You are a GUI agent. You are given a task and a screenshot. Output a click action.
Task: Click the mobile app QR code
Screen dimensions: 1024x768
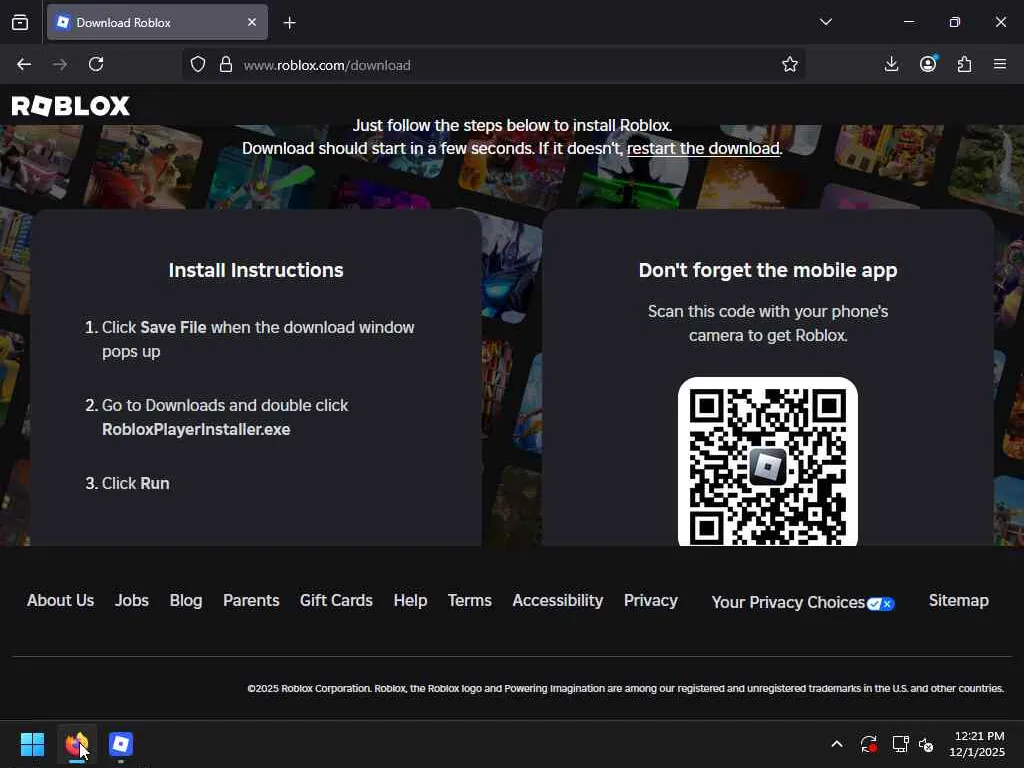point(768,461)
